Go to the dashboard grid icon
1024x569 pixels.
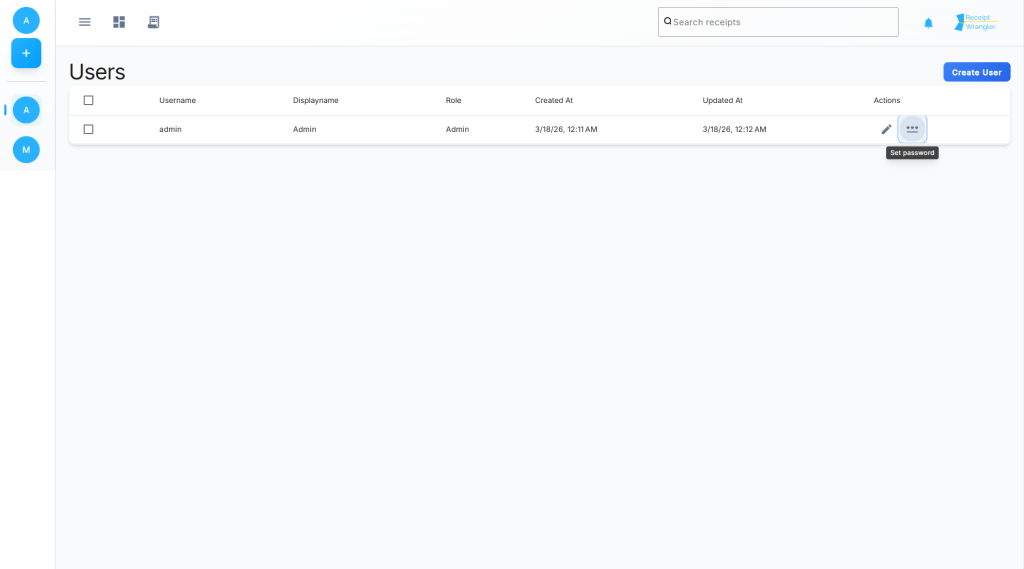pyautogui.click(x=119, y=22)
